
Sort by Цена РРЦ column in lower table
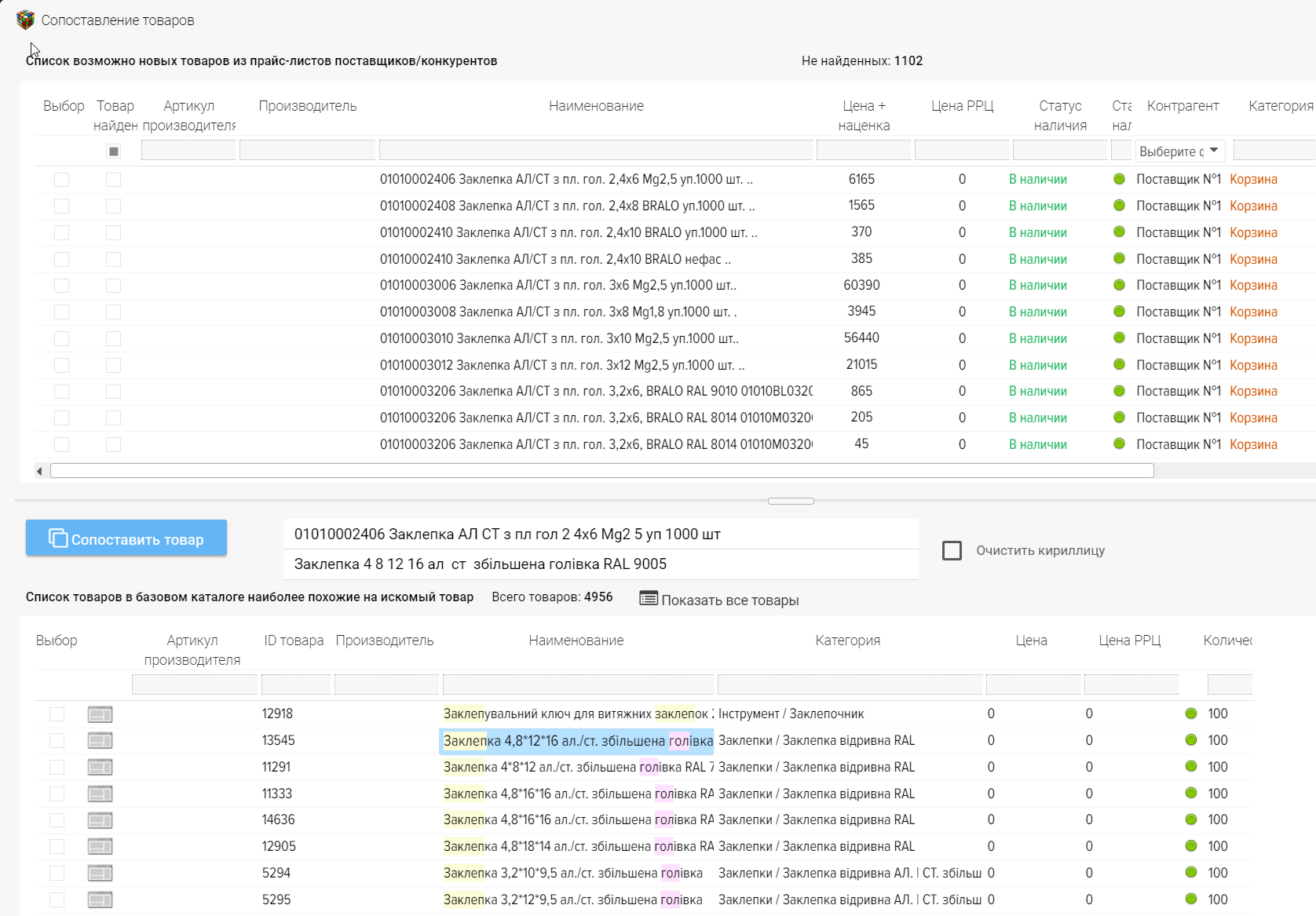tap(1129, 640)
